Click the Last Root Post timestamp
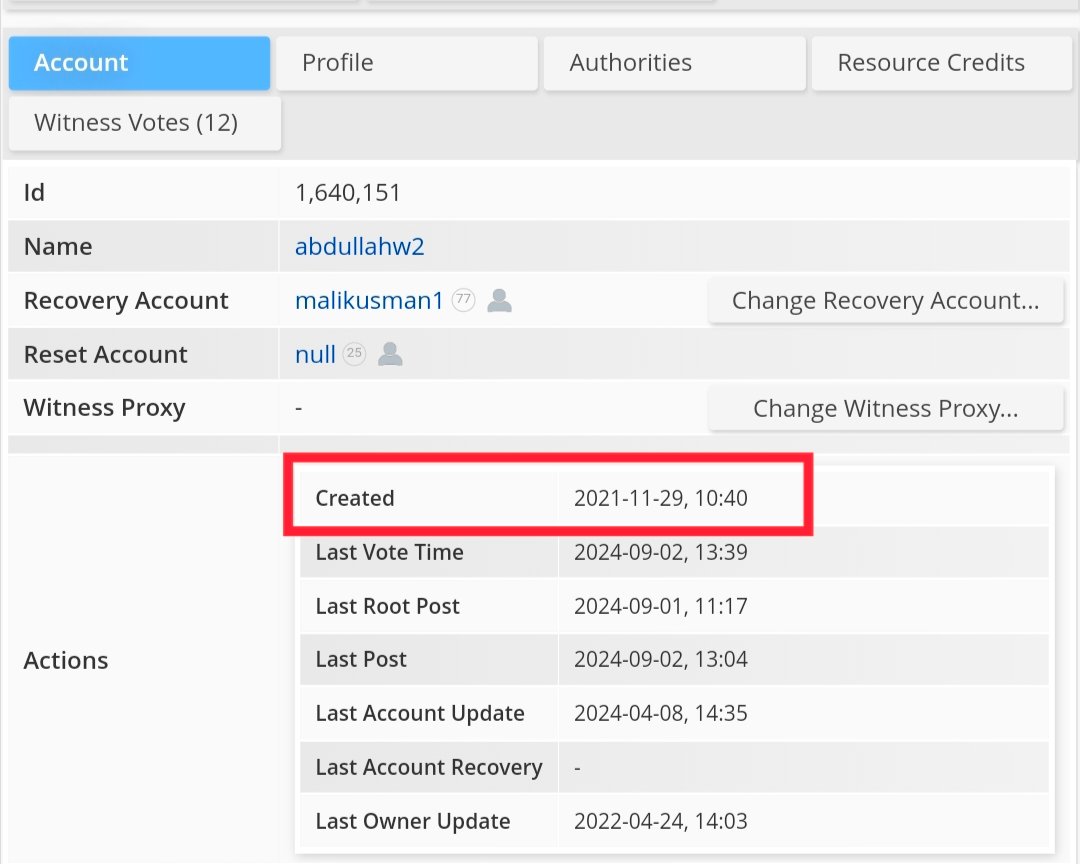This screenshot has width=1080, height=864. 660,606
